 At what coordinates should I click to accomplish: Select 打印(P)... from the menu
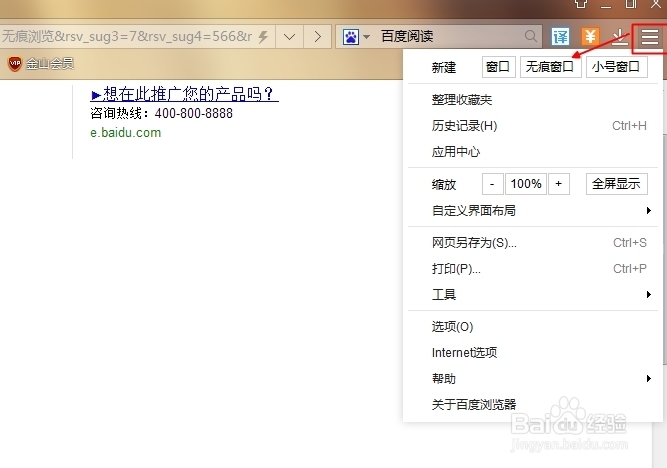533,269
